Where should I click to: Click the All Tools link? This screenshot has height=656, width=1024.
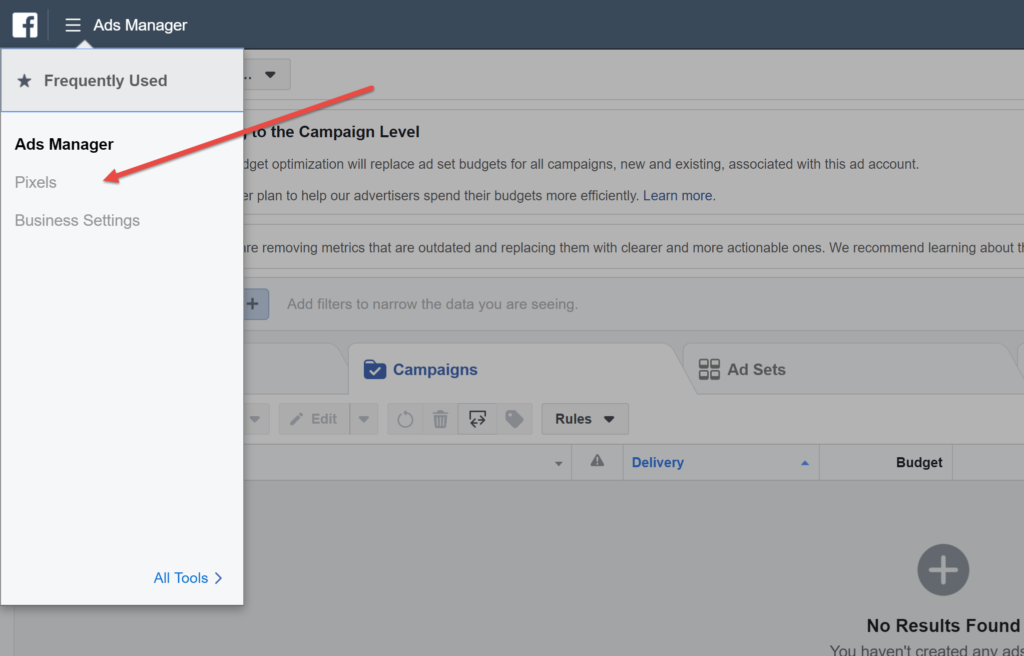pos(188,578)
